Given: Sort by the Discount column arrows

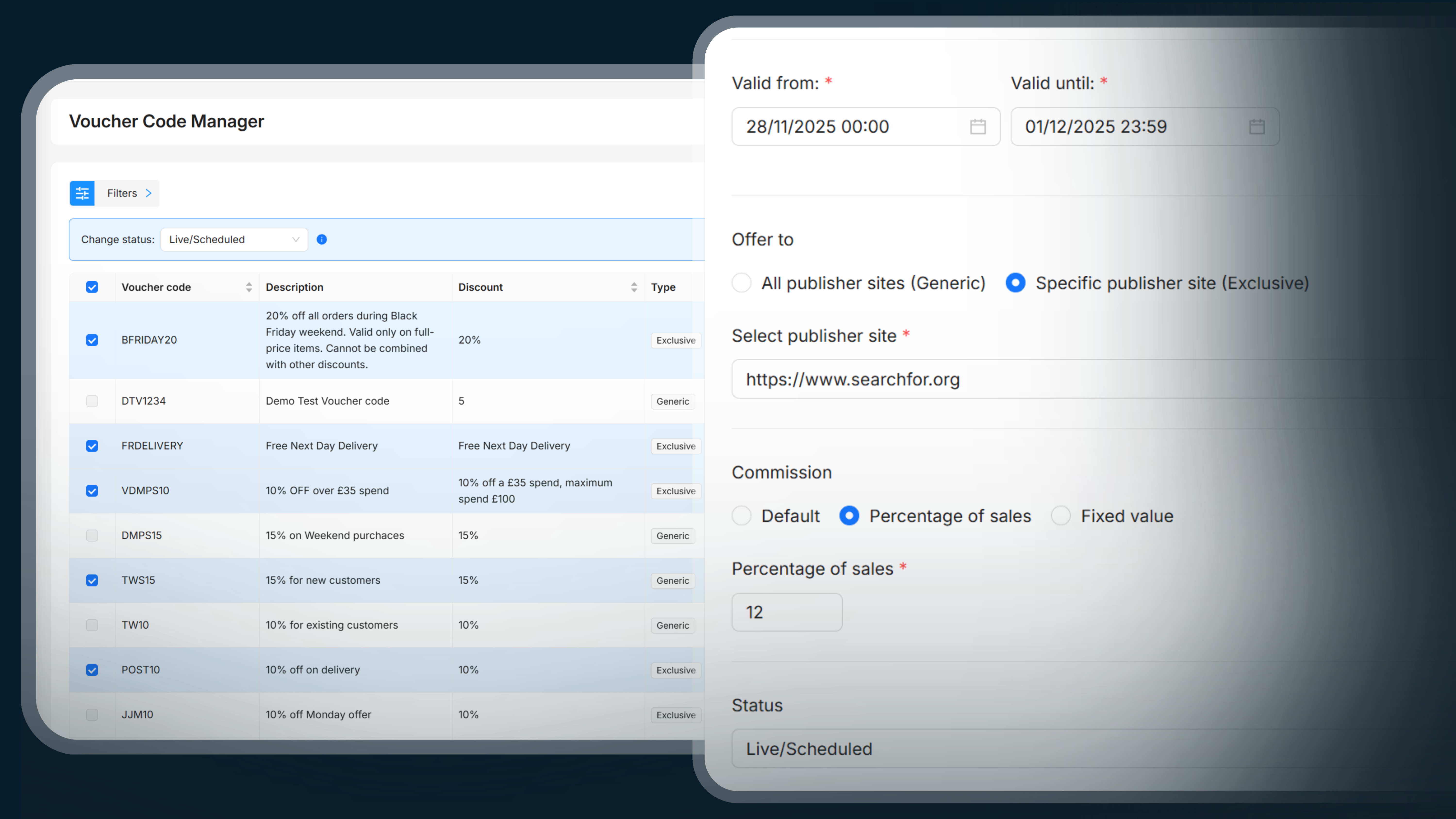Looking at the screenshot, I should [634, 287].
